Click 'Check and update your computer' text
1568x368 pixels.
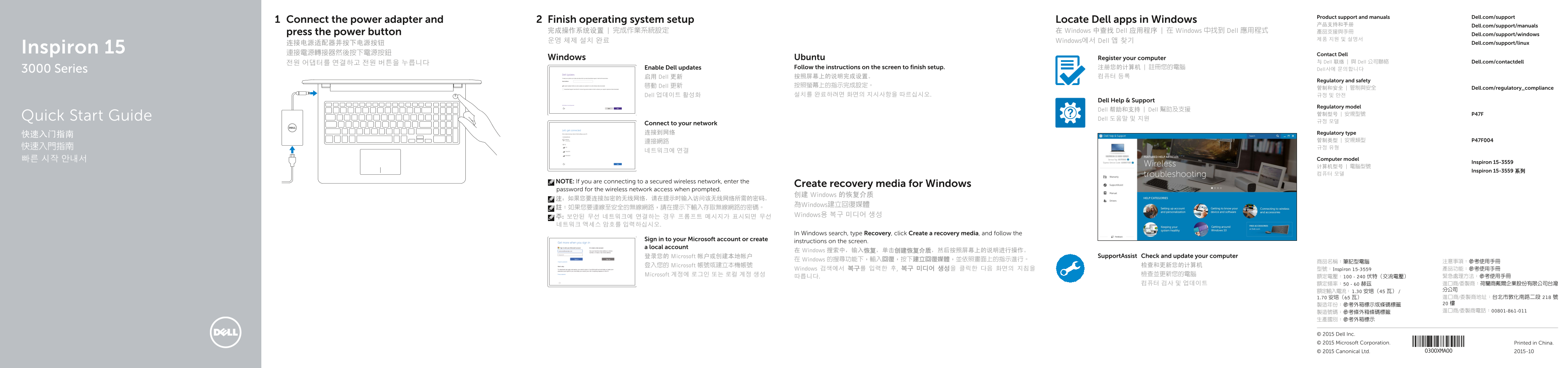(x=1189, y=256)
